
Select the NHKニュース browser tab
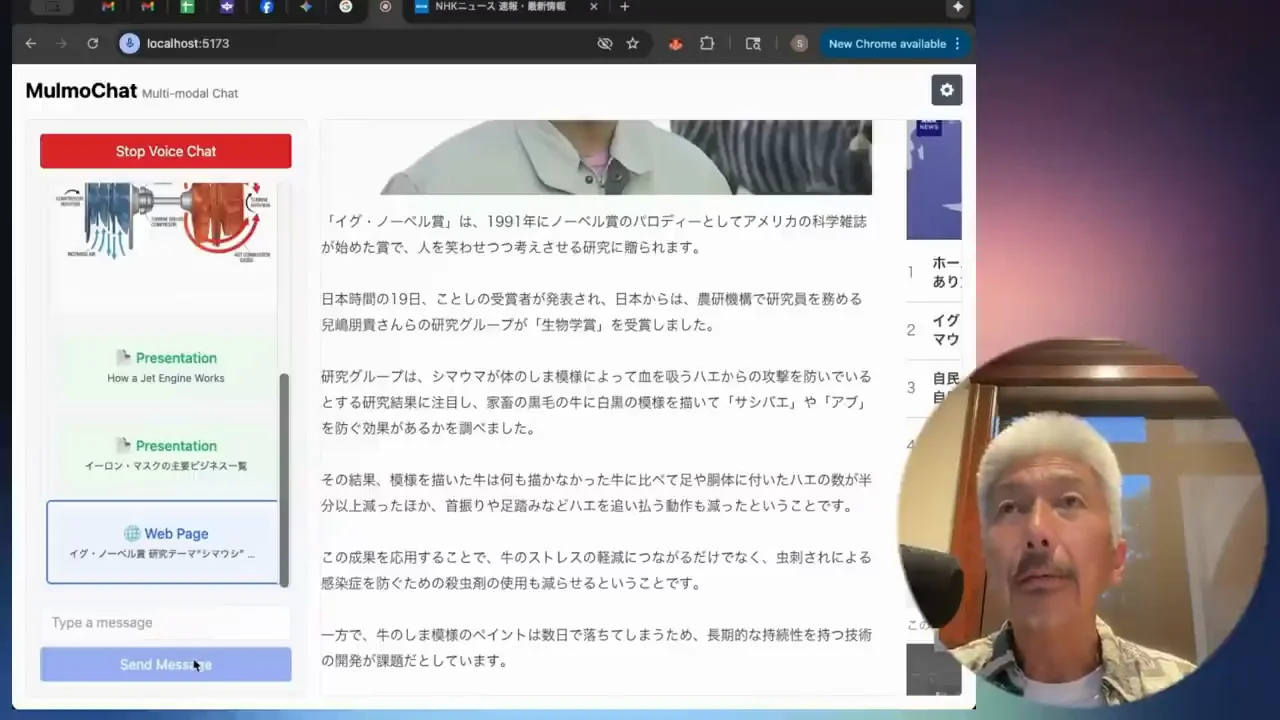pos(500,7)
